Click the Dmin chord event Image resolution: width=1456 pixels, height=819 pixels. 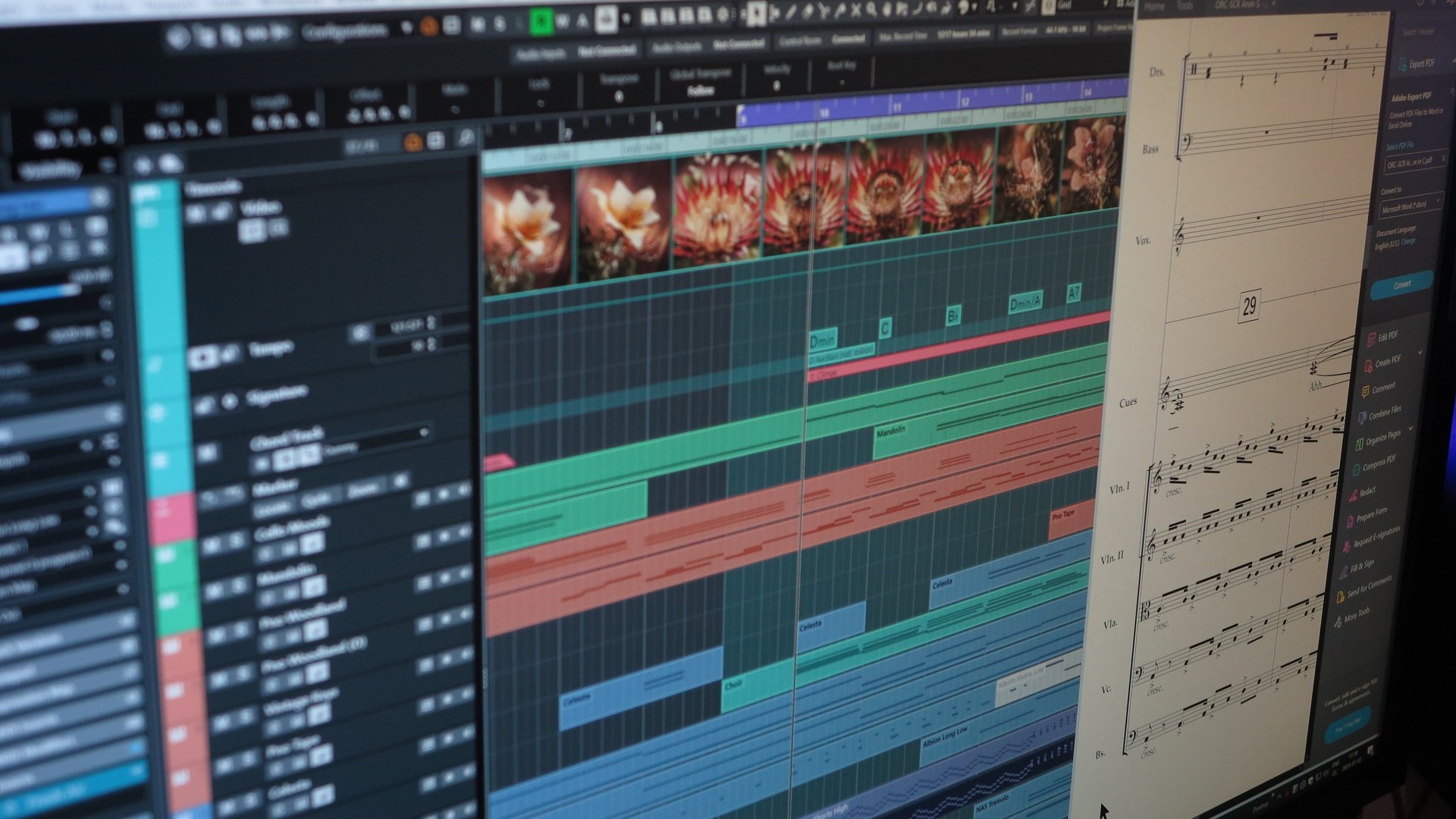[x=822, y=340]
